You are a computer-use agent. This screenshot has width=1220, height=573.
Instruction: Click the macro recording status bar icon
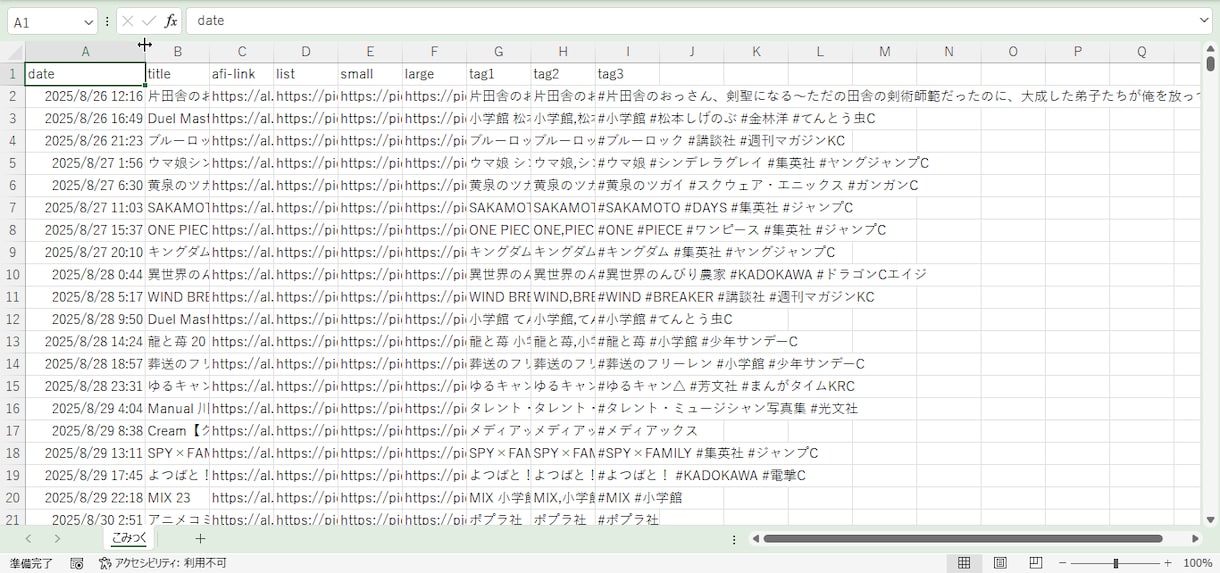coord(77,563)
